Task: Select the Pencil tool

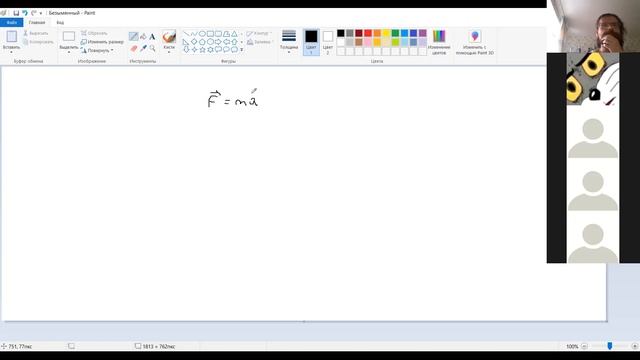Action: click(x=133, y=36)
